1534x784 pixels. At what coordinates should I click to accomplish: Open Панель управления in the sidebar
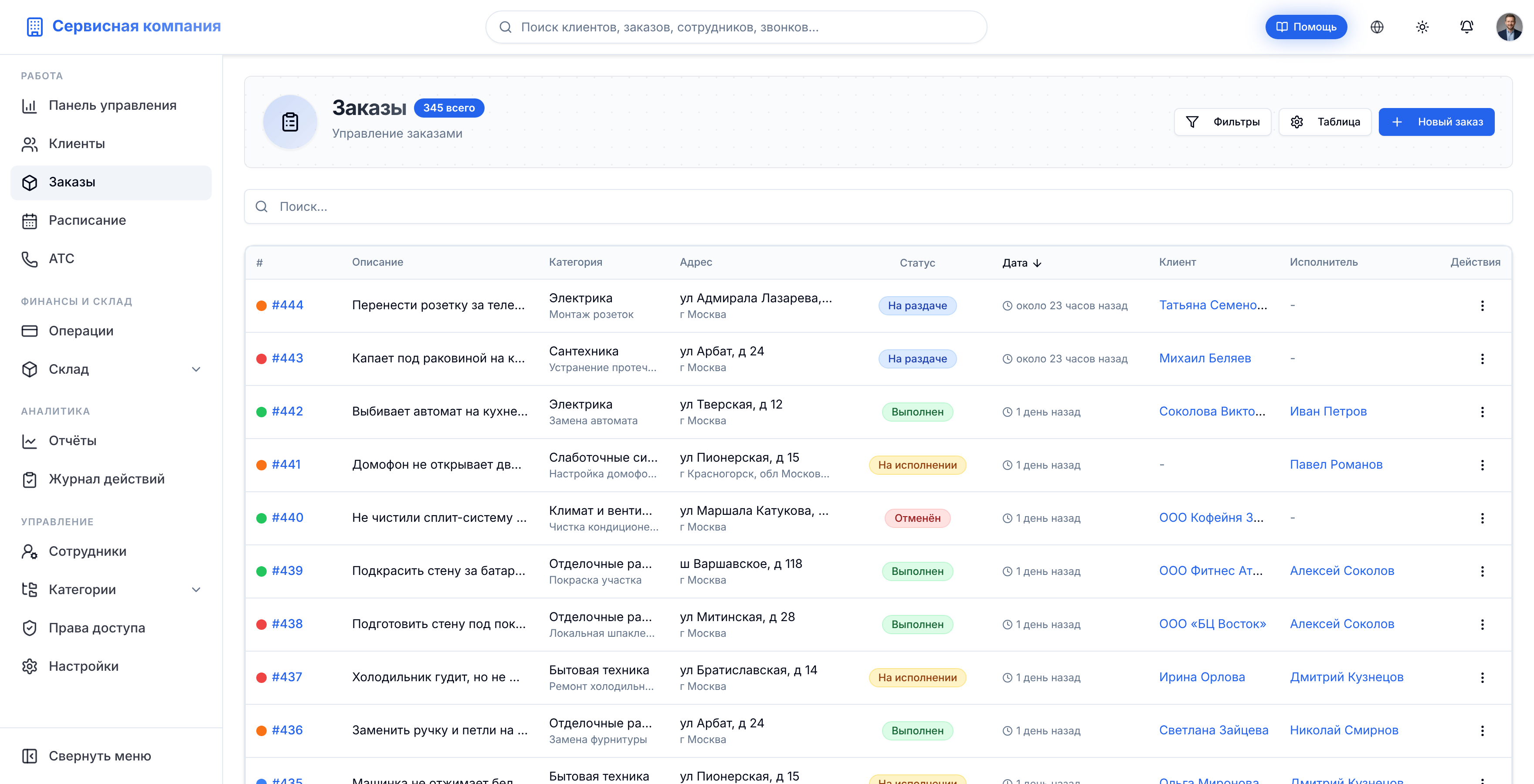pos(111,105)
